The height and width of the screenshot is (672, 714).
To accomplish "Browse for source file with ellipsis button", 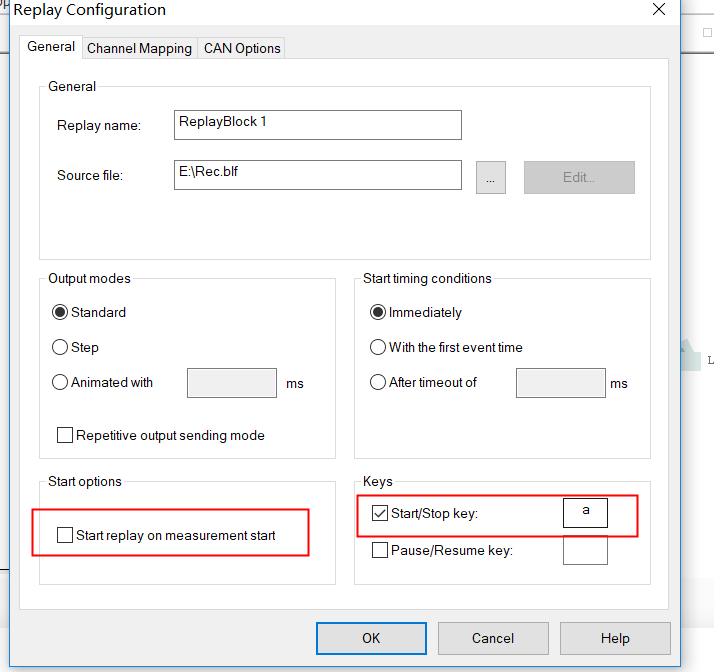I will coord(490,177).
